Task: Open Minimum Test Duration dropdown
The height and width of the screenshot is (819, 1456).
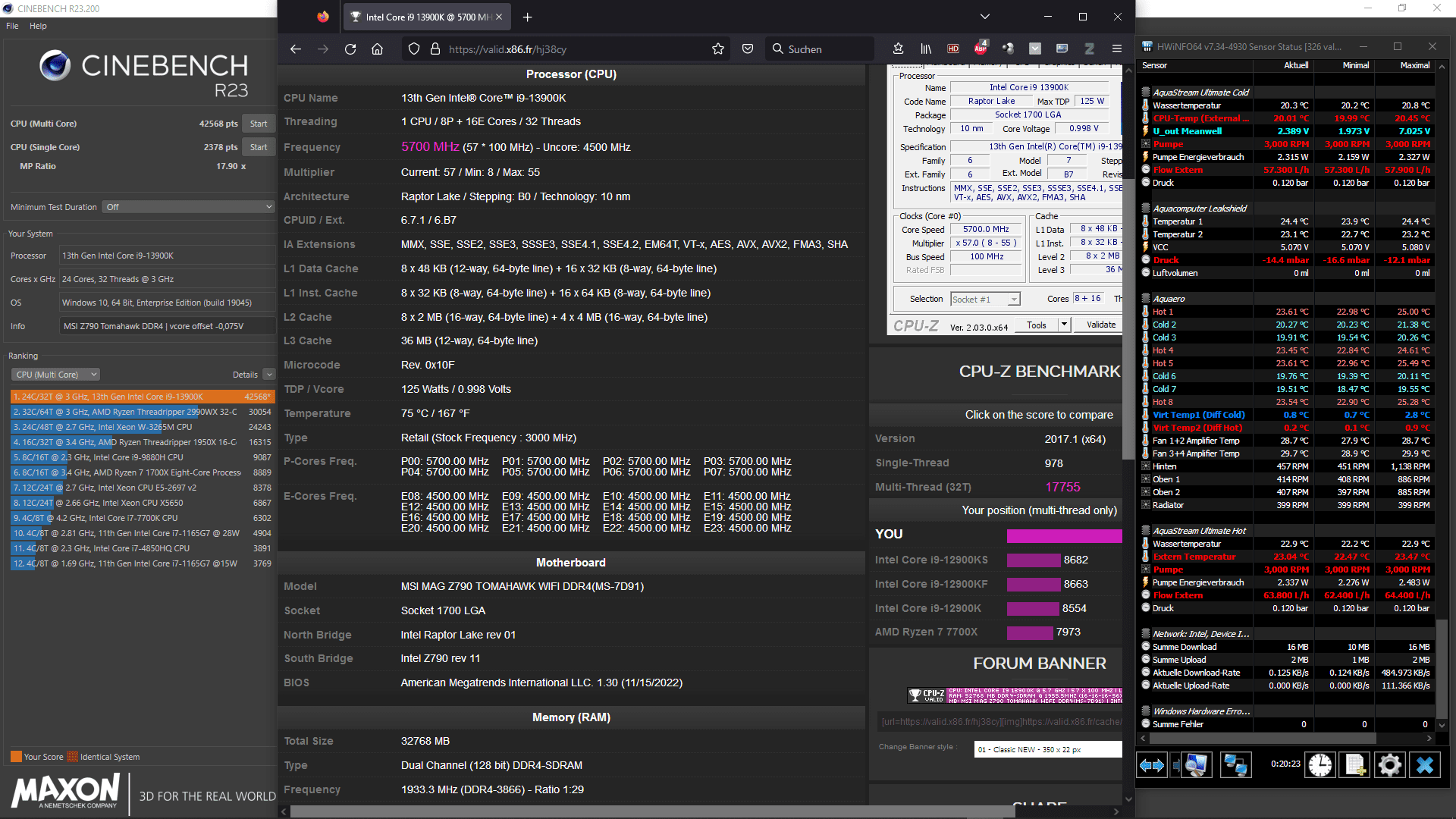Action: coord(188,207)
